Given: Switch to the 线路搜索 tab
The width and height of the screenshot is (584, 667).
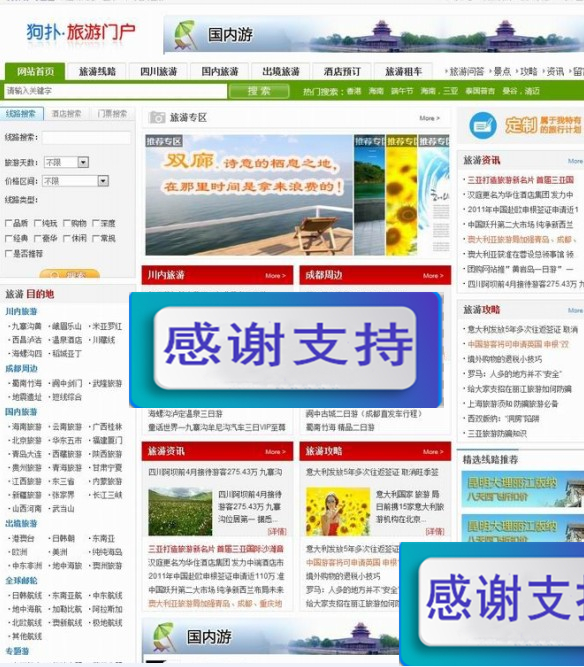Looking at the screenshot, I should (x=21, y=114).
